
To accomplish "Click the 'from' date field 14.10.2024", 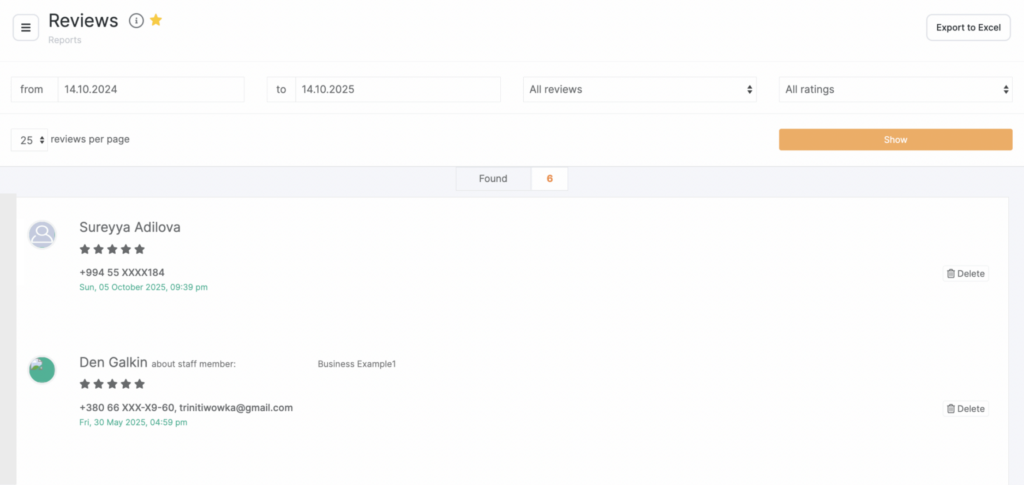I will coord(150,89).
